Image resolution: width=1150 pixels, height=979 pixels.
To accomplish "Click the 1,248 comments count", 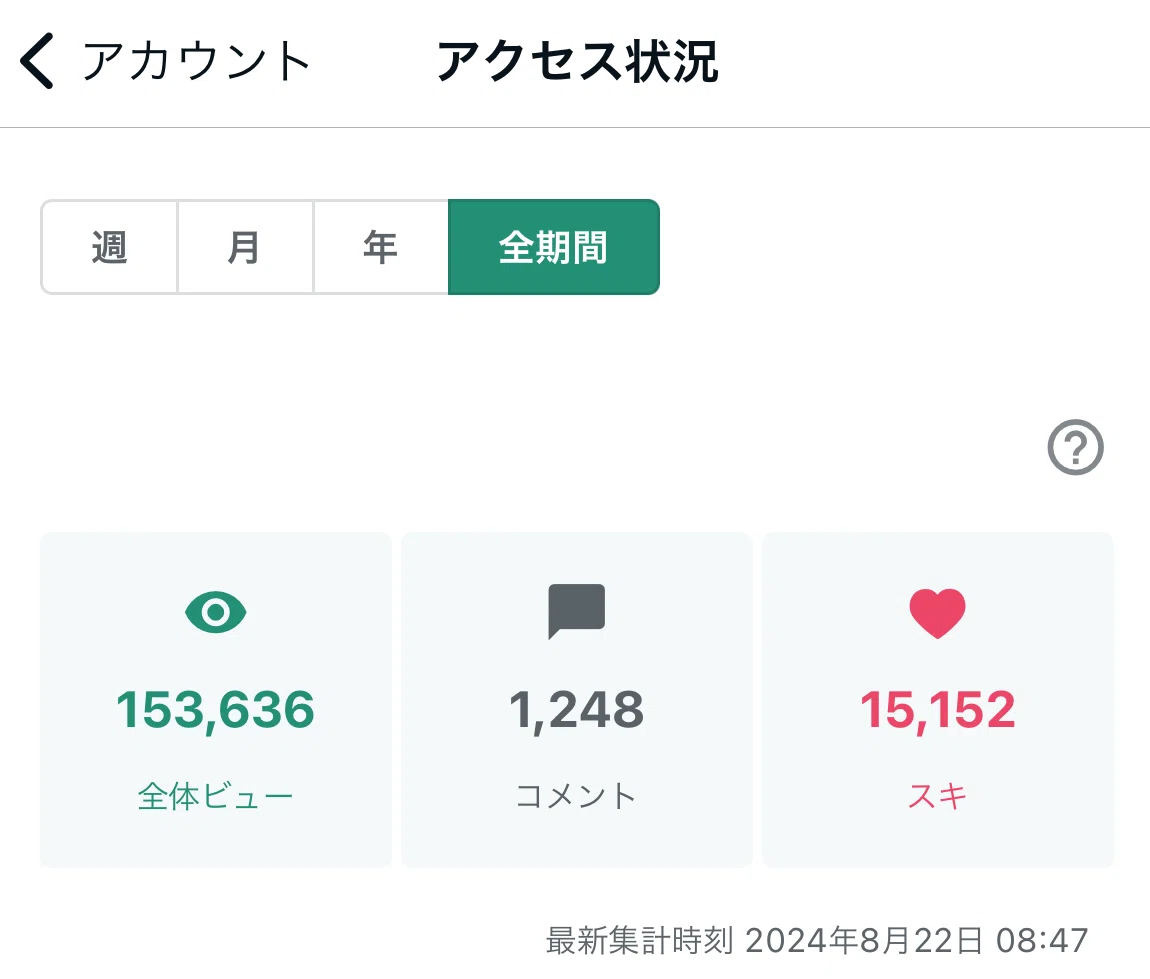I will coord(576,710).
